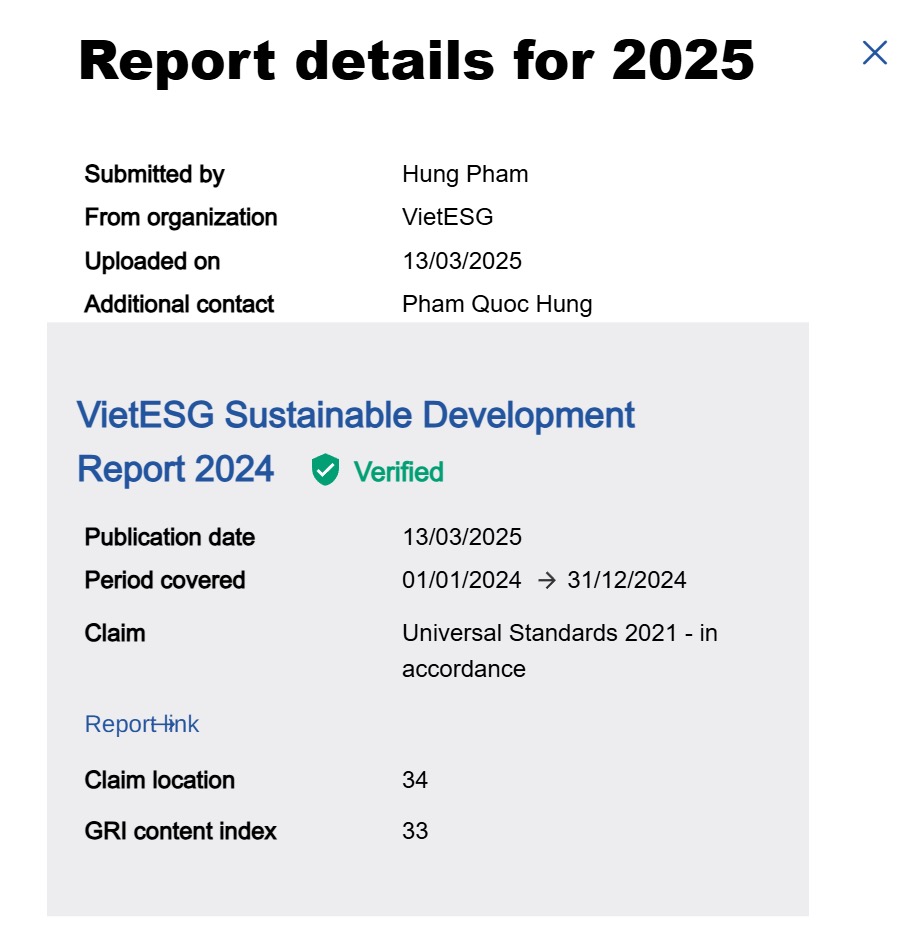Image resolution: width=908 pixels, height=935 pixels.
Task: Open the Report link
Action: 142,724
